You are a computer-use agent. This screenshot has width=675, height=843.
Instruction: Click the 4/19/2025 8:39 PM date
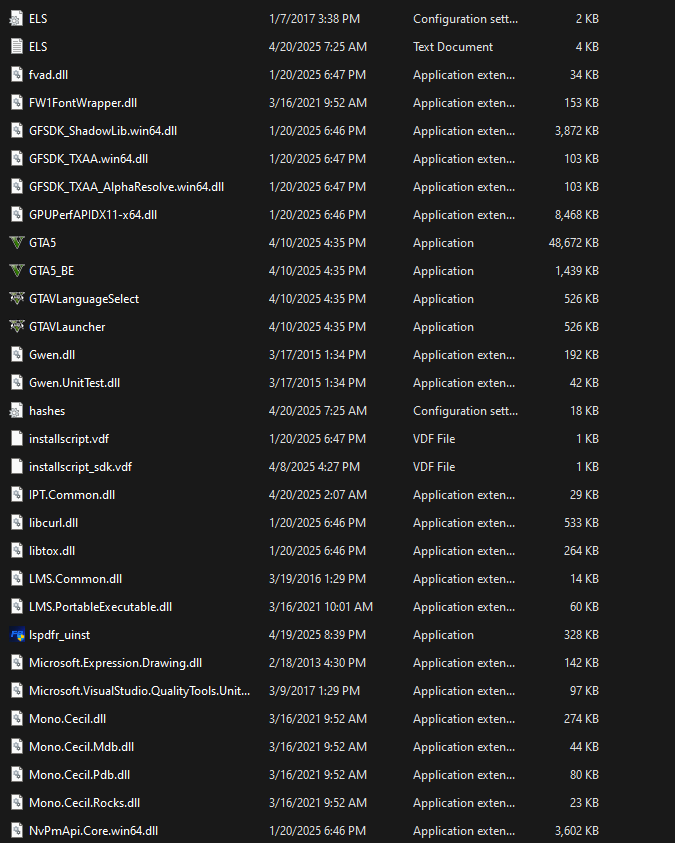tap(317, 635)
